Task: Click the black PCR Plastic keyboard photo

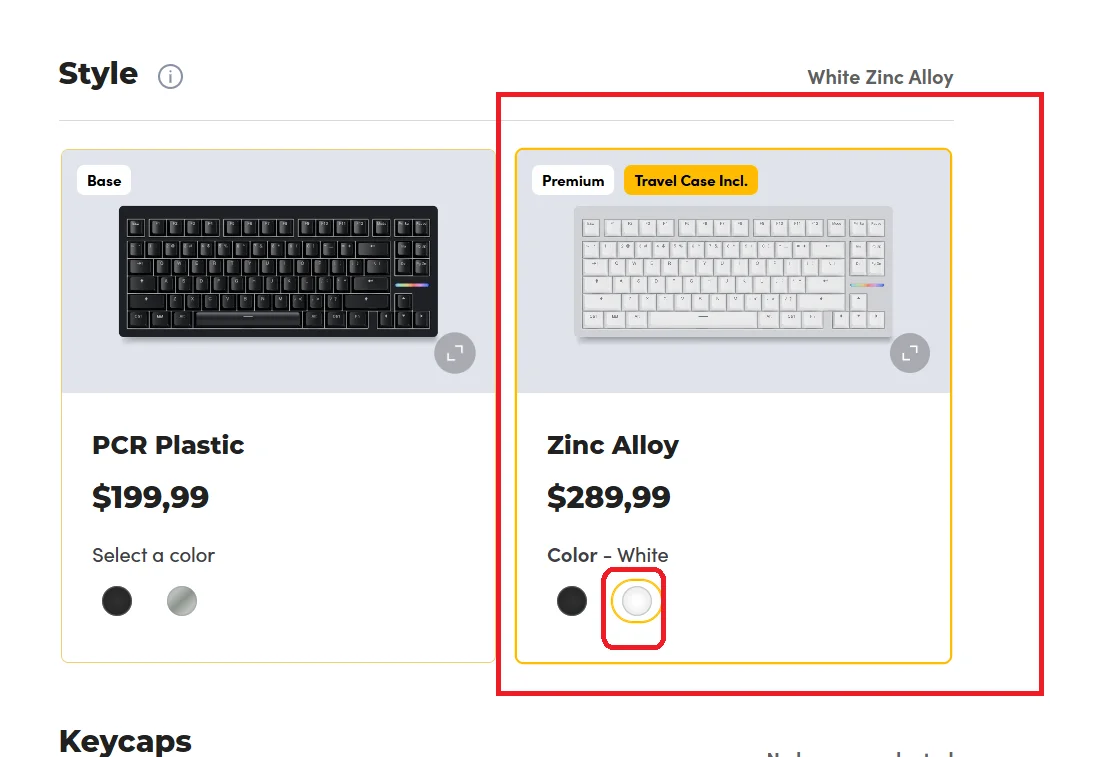Action: [278, 271]
